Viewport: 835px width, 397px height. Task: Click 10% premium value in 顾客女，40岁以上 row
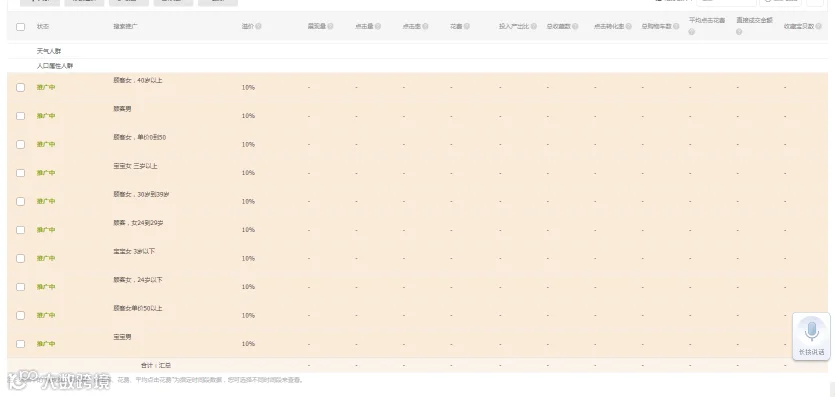tap(248, 87)
